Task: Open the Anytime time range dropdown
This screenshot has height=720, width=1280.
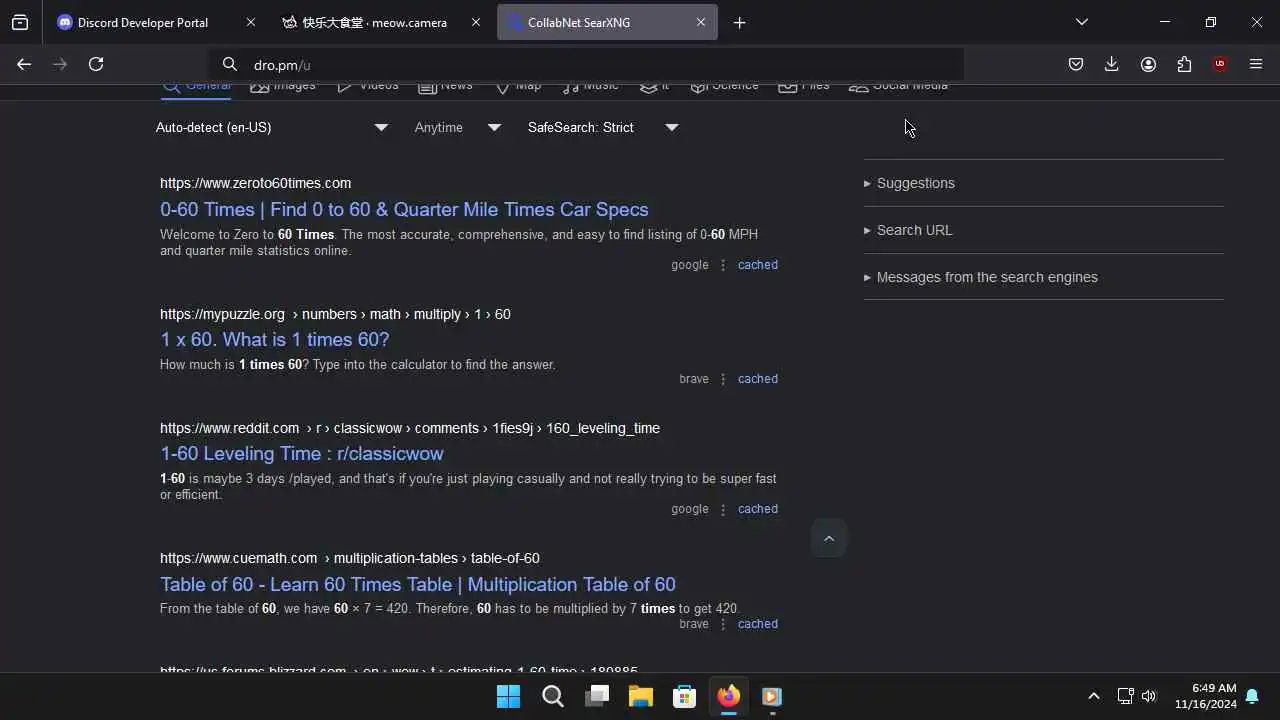Action: click(458, 127)
